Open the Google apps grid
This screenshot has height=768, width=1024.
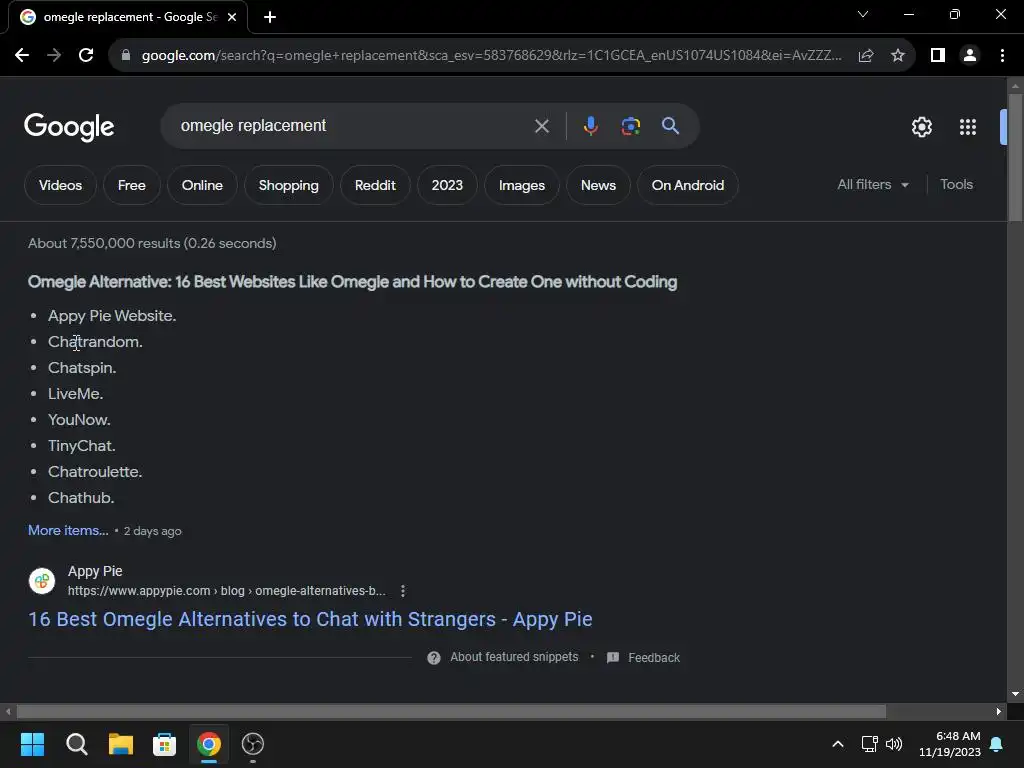tap(968, 127)
